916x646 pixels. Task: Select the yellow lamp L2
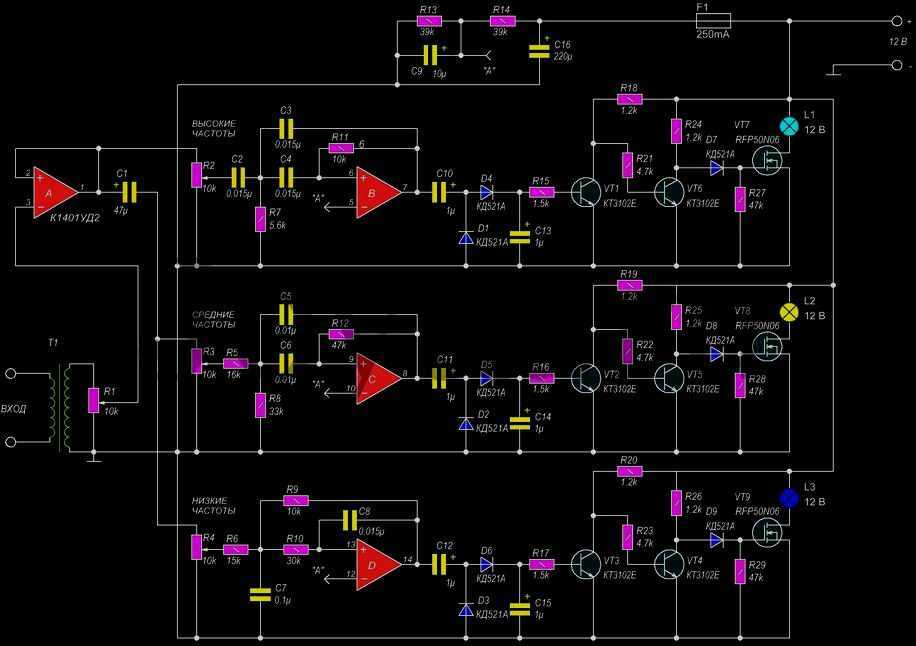point(788,312)
